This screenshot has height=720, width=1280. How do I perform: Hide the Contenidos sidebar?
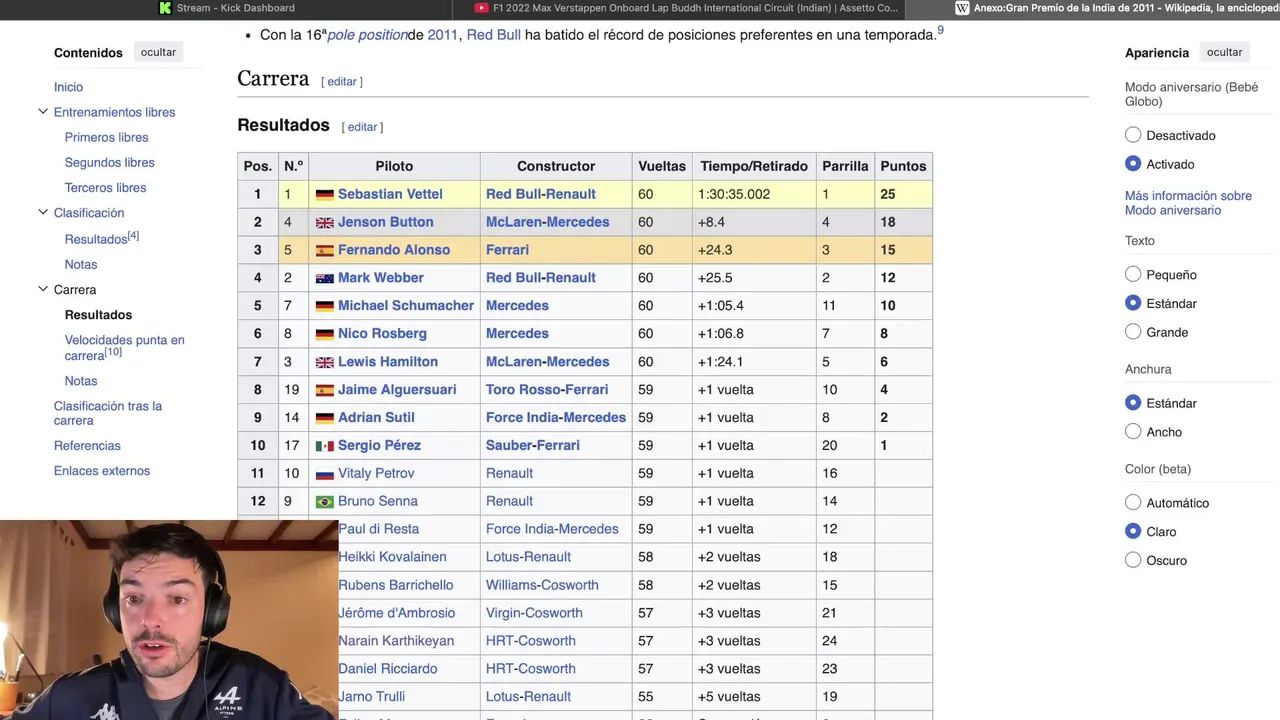tap(158, 52)
